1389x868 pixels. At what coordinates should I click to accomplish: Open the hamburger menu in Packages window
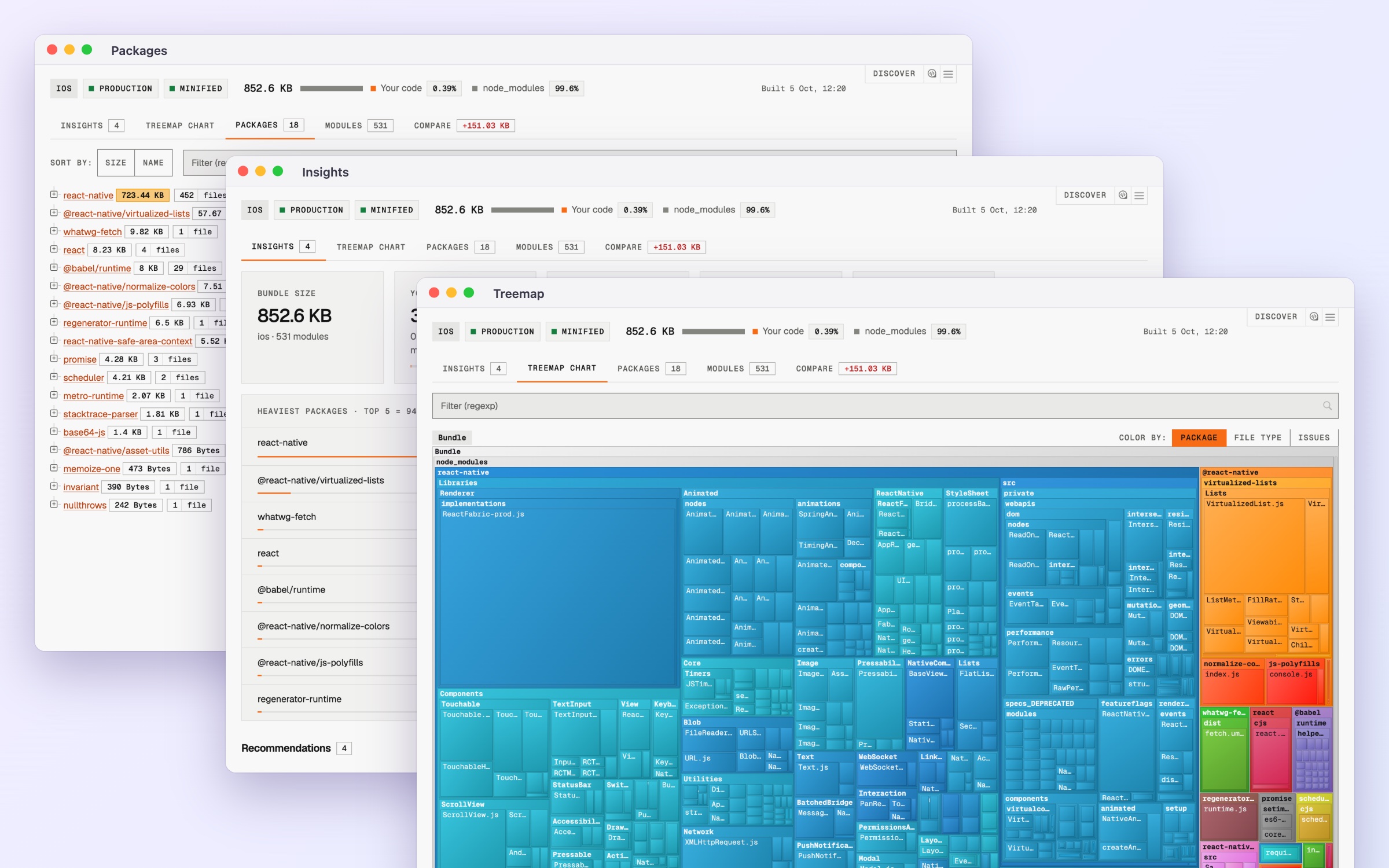tap(948, 73)
